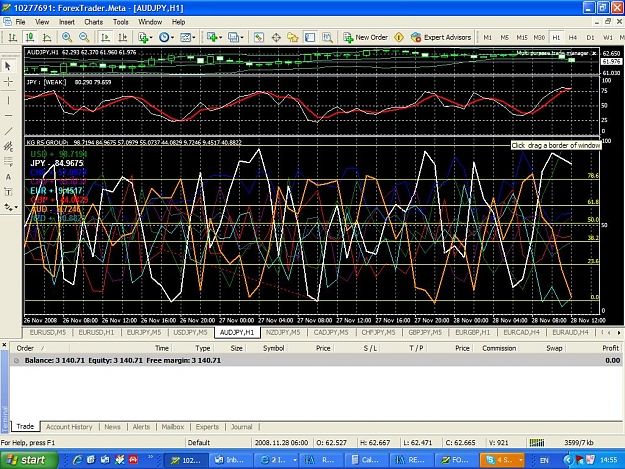Select the Zoom In magnifier icon

[67, 37]
